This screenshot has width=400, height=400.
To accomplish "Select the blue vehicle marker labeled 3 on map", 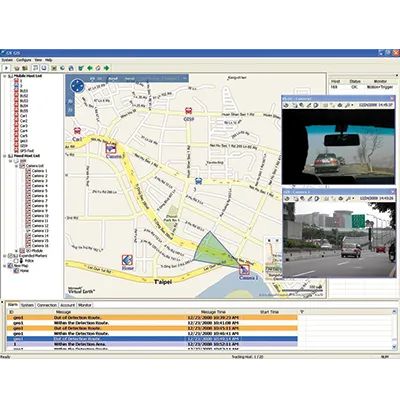I will click(199, 181).
